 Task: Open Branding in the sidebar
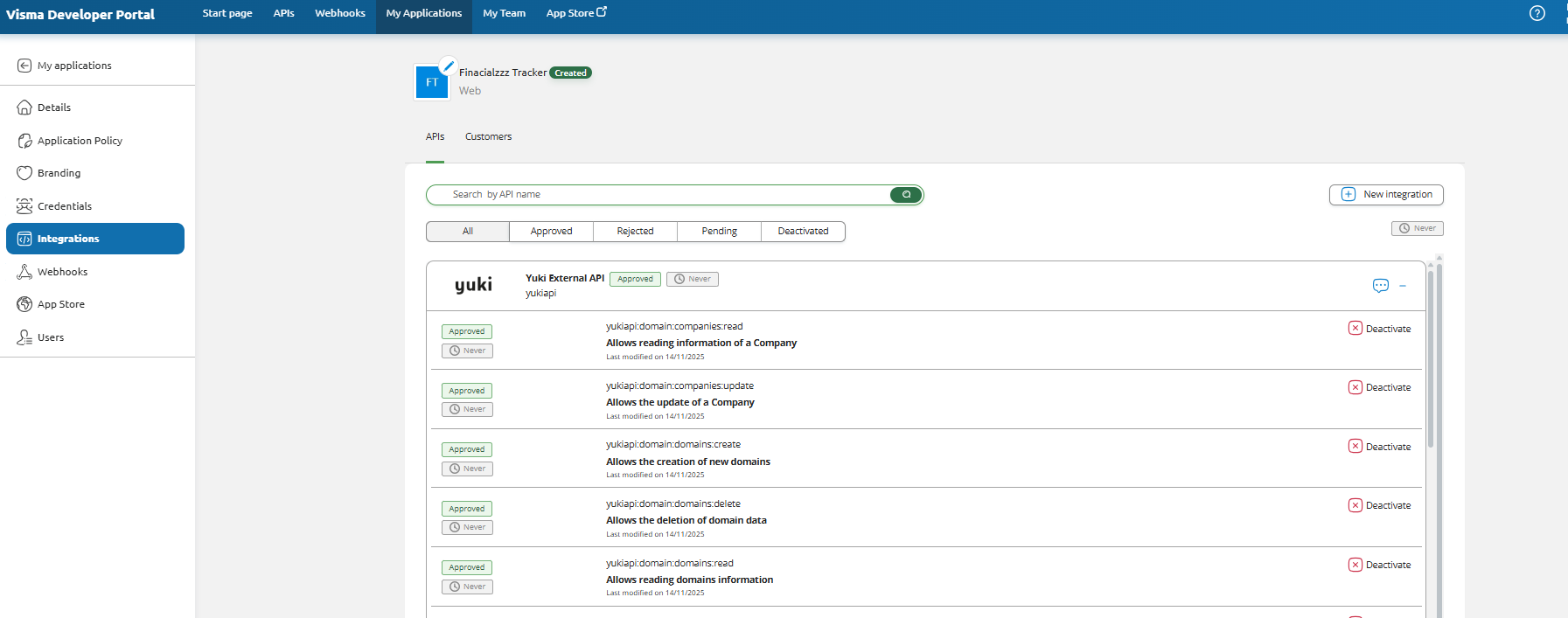(x=59, y=173)
